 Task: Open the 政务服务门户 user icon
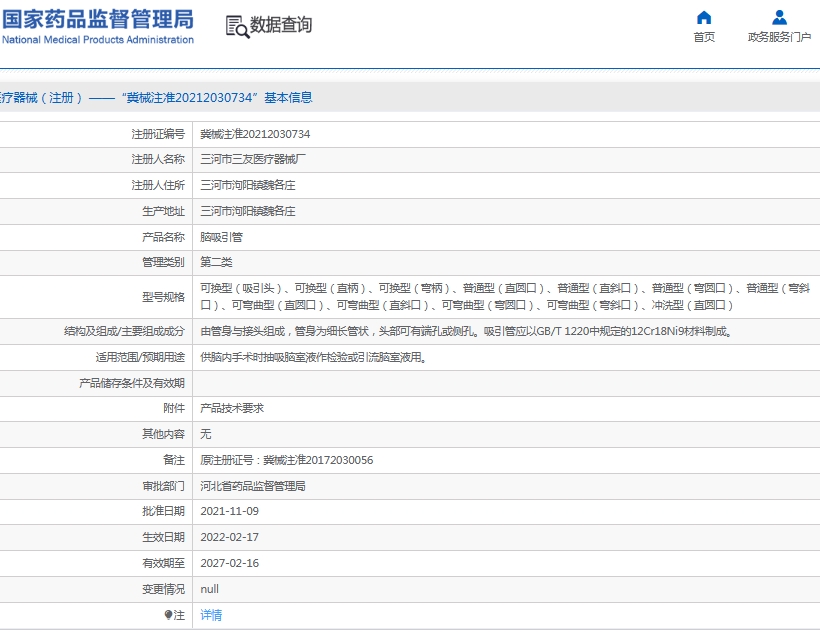tap(779, 18)
